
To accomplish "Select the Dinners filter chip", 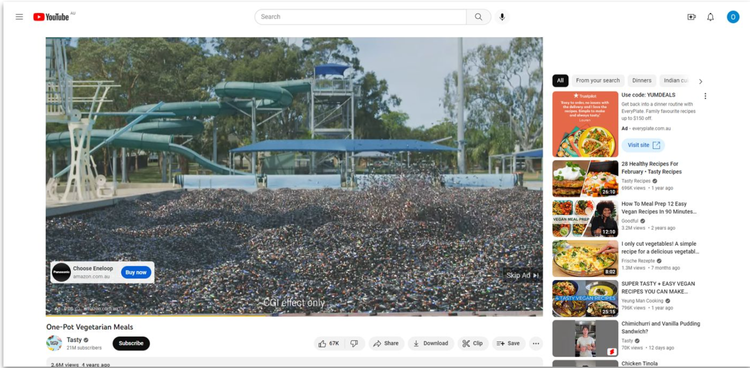I will point(641,81).
